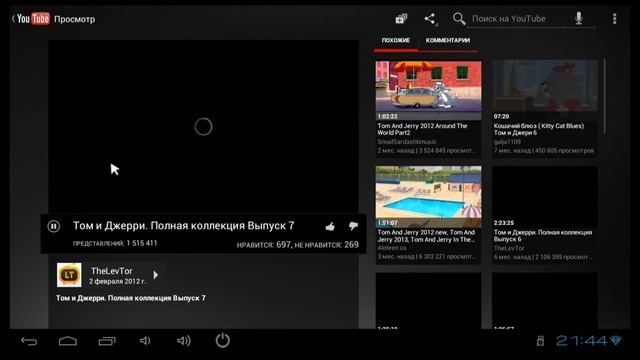Viewport: 640px width, 360px height.
Task: Open the recent apps button
Action: click(x=107, y=341)
